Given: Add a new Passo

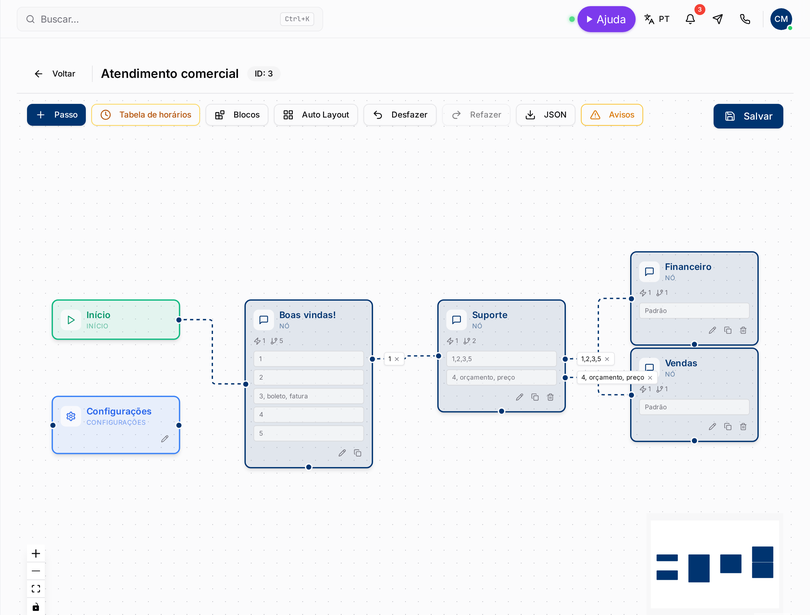Looking at the screenshot, I should pos(56,115).
